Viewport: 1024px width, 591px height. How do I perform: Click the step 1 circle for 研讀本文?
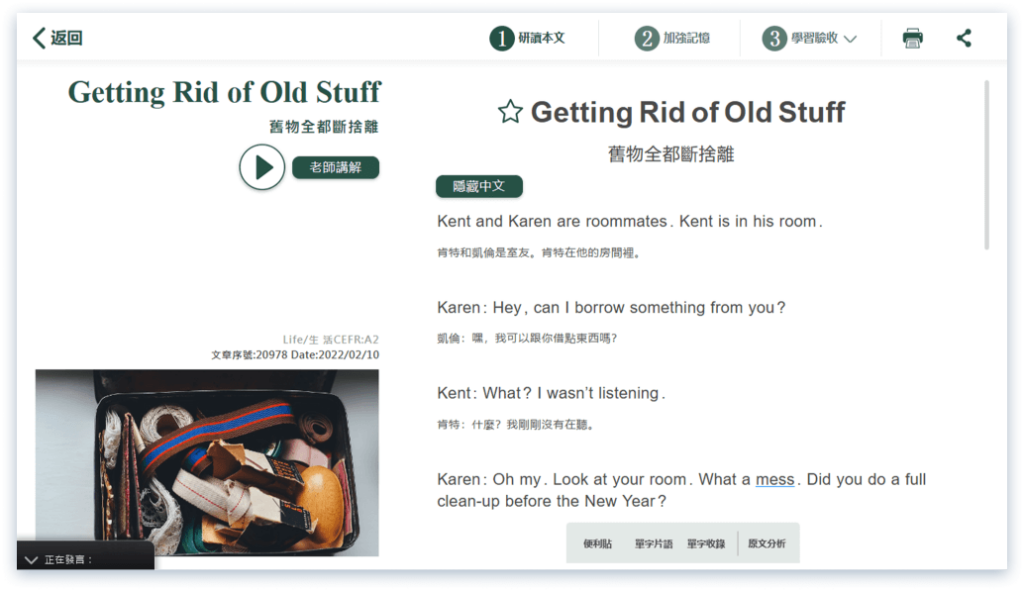coord(501,39)
